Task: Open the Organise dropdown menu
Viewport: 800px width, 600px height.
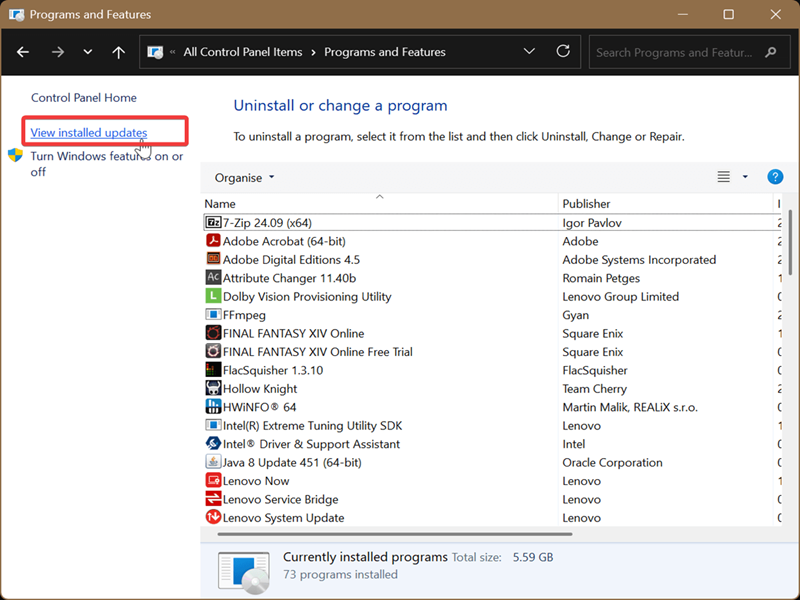Action: click(244, 178)
